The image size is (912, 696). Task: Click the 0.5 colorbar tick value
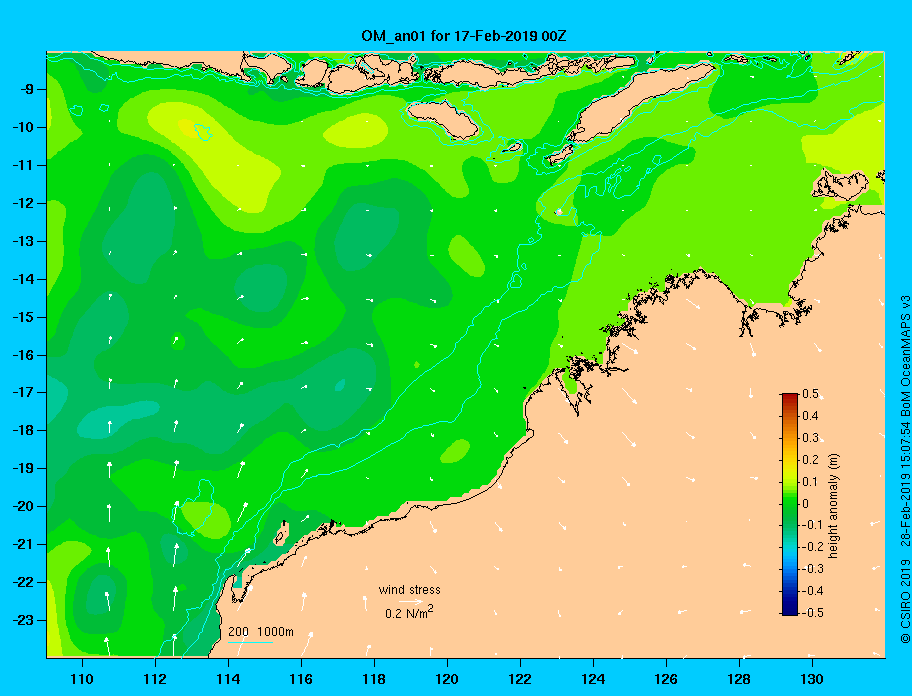point(810,394)
